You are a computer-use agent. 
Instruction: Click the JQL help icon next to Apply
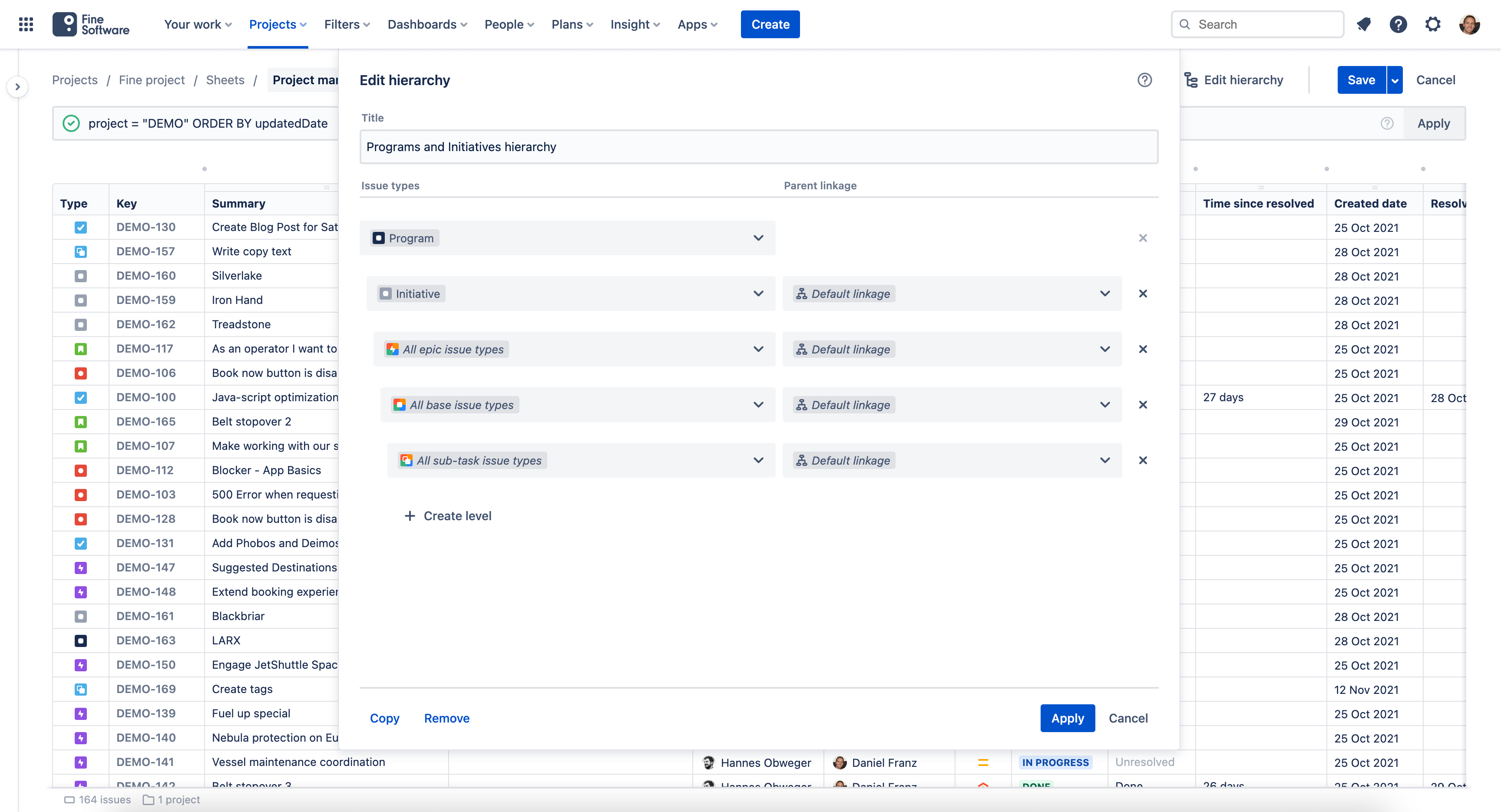(1387, 123)
